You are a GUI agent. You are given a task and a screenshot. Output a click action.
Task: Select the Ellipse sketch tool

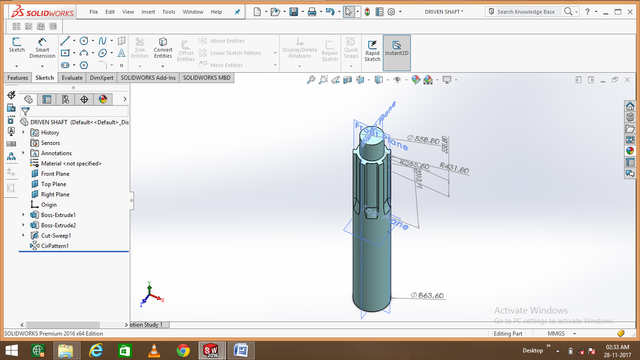tap(102, 53)
